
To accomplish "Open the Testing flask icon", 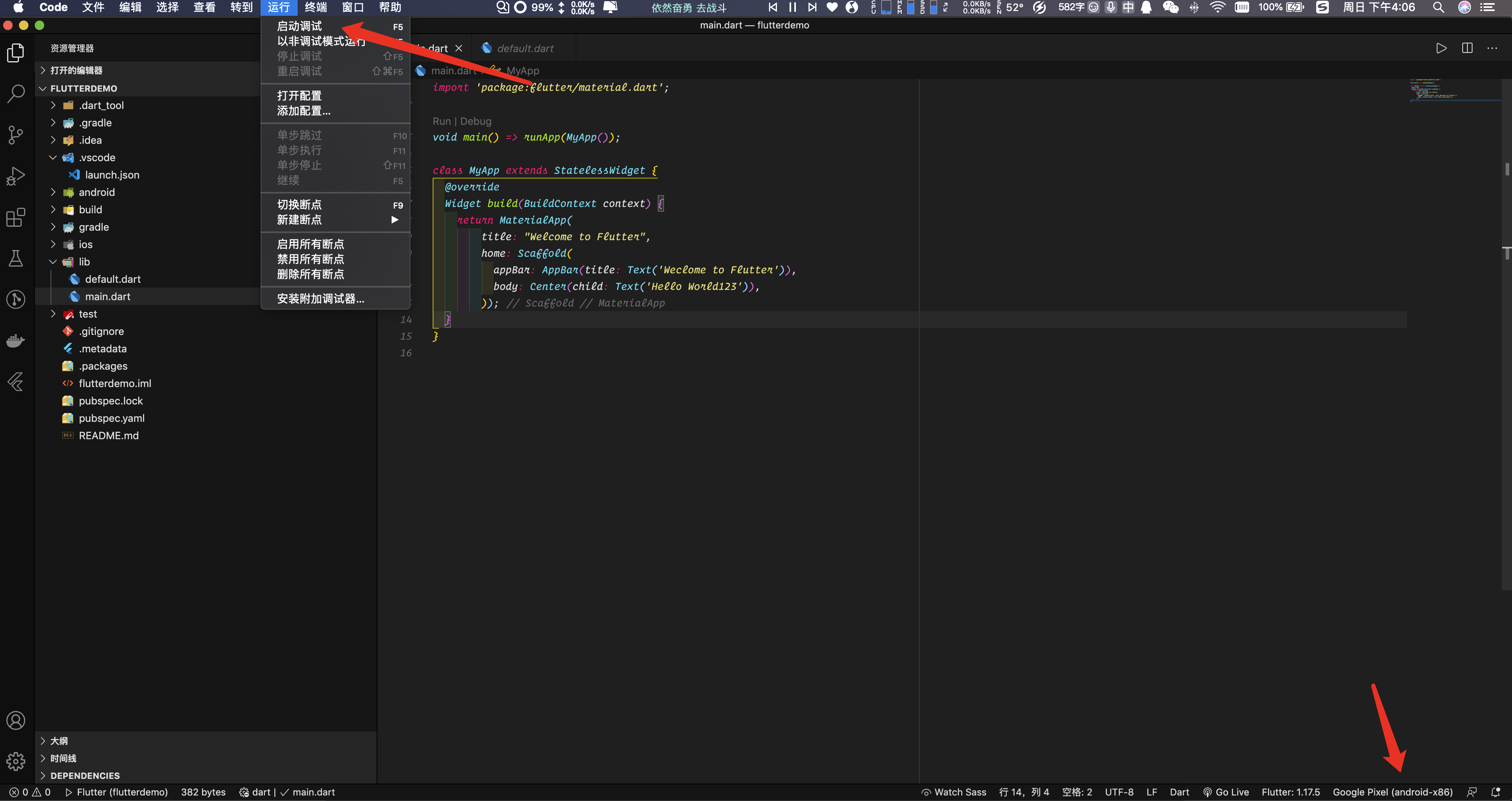I will (16, 258).
